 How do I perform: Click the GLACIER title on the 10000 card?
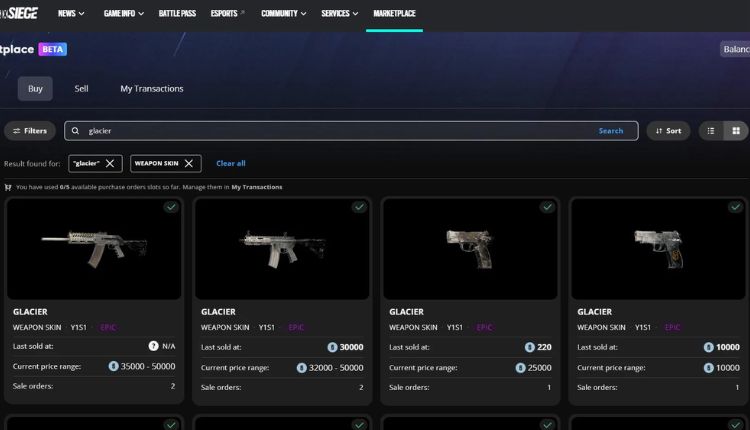tap(594, 312)
